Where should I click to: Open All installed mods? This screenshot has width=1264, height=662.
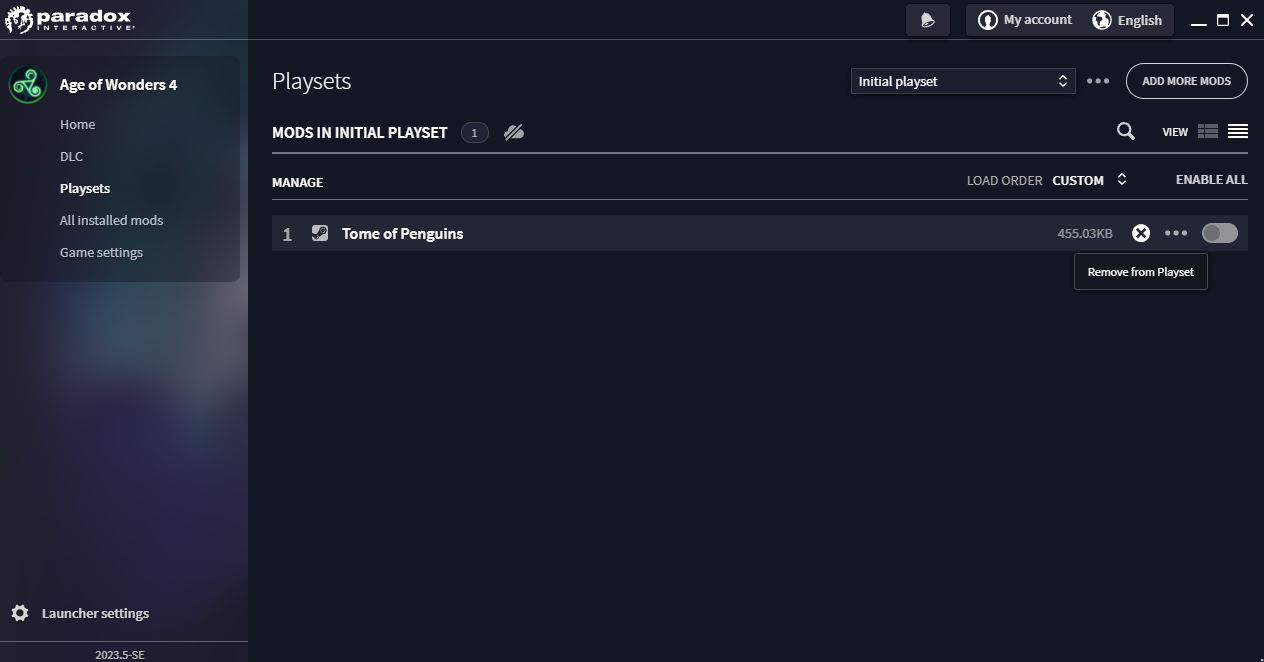pos(111,220)
